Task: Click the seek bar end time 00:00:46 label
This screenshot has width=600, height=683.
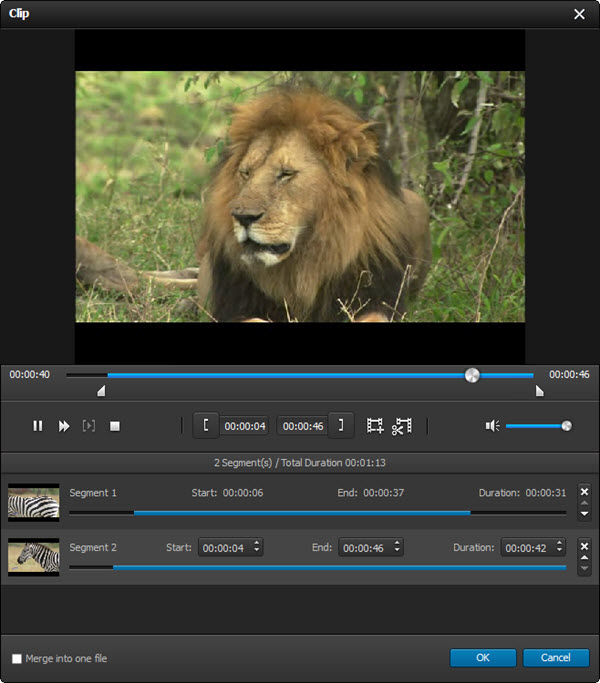Action: tap(569, 374)
